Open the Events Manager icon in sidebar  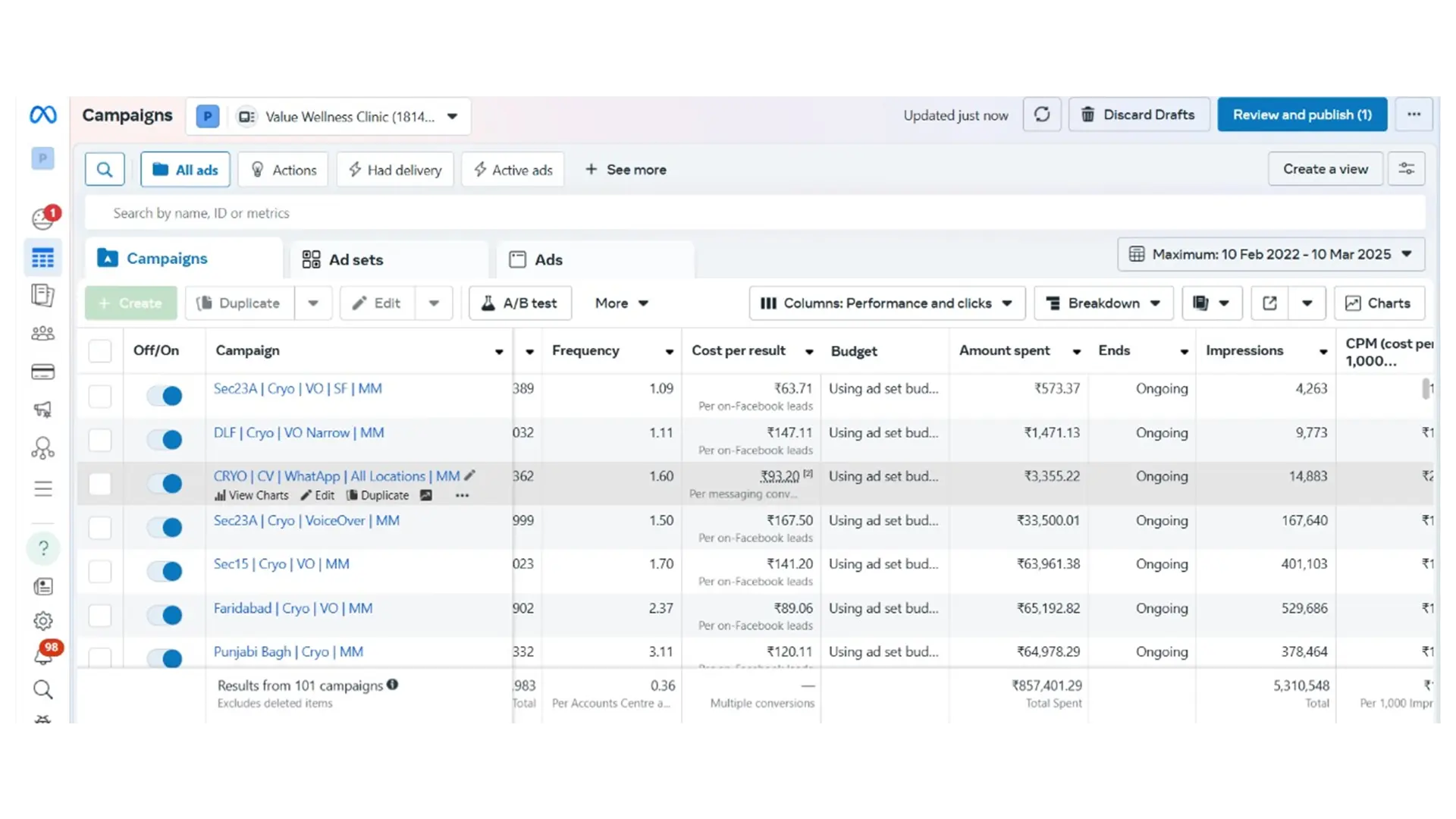[43, 448]
